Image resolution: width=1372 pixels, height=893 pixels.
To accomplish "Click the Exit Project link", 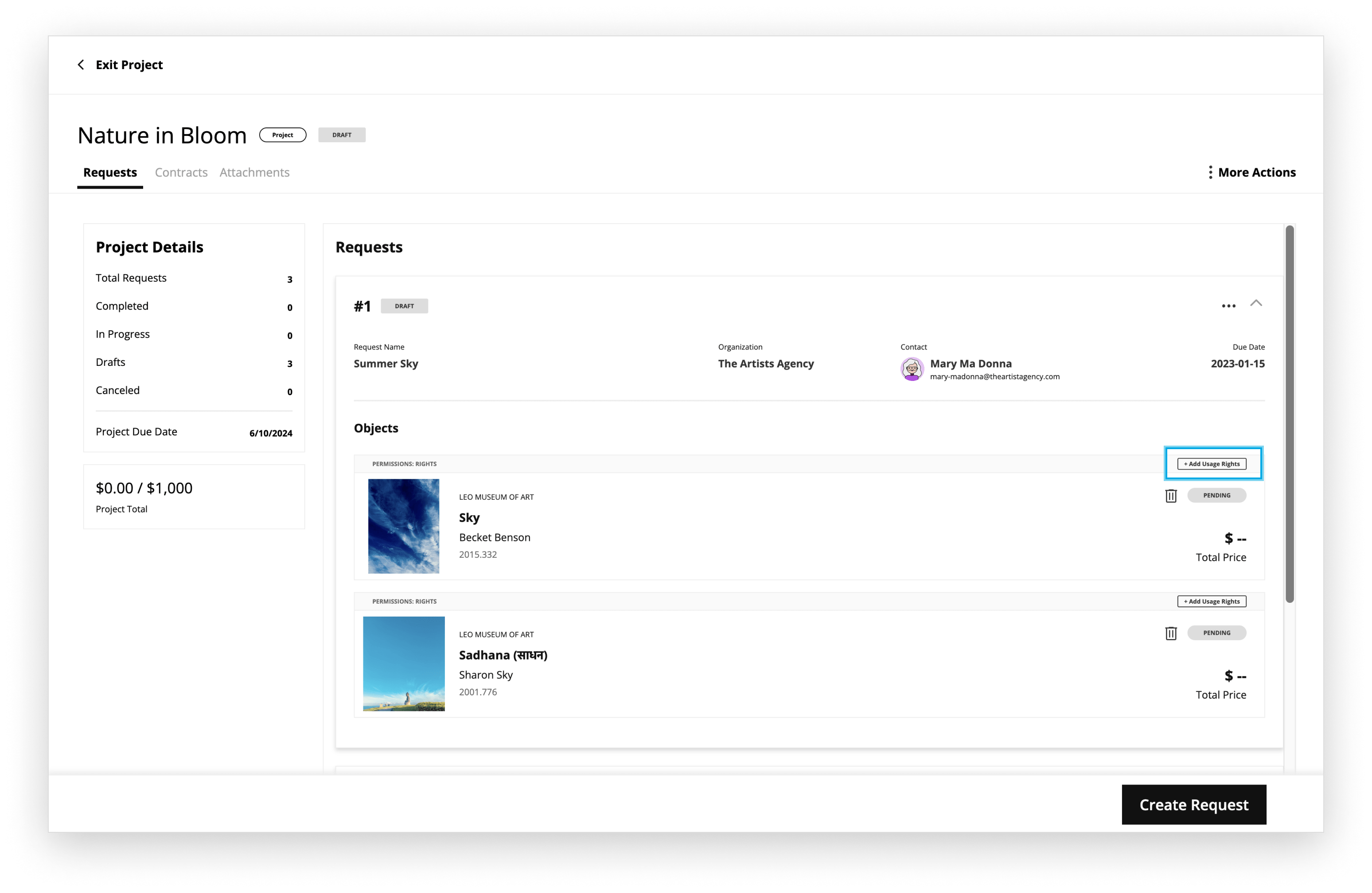I will pos(129,65).
